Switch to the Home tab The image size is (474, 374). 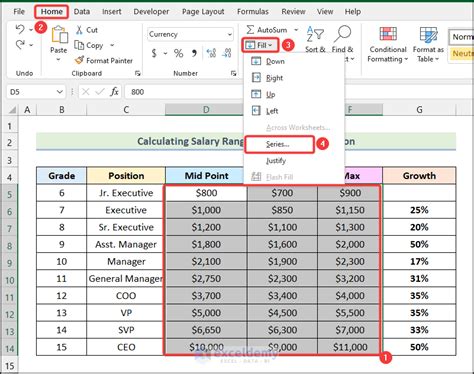point(52,12)
